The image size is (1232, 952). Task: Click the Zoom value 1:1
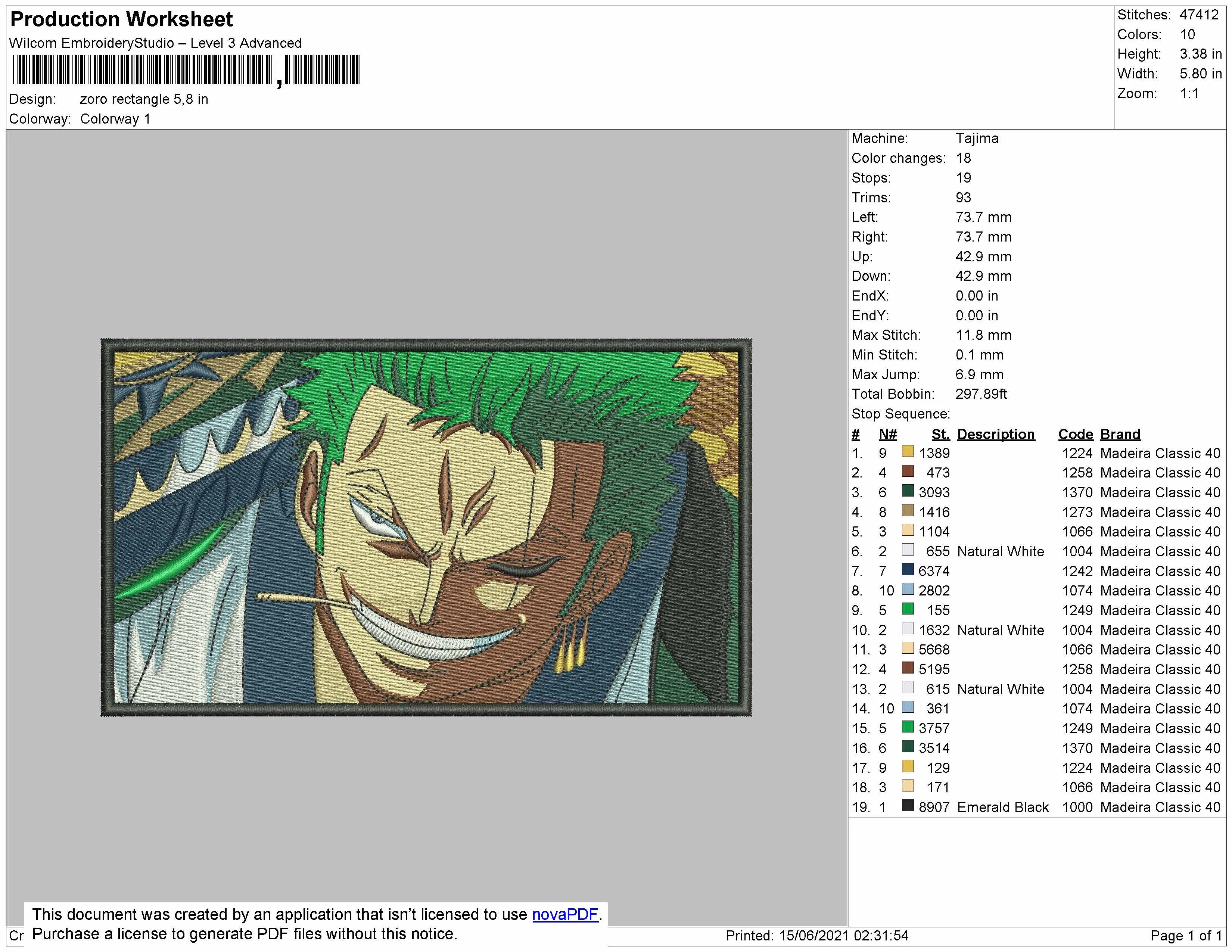1189,94
